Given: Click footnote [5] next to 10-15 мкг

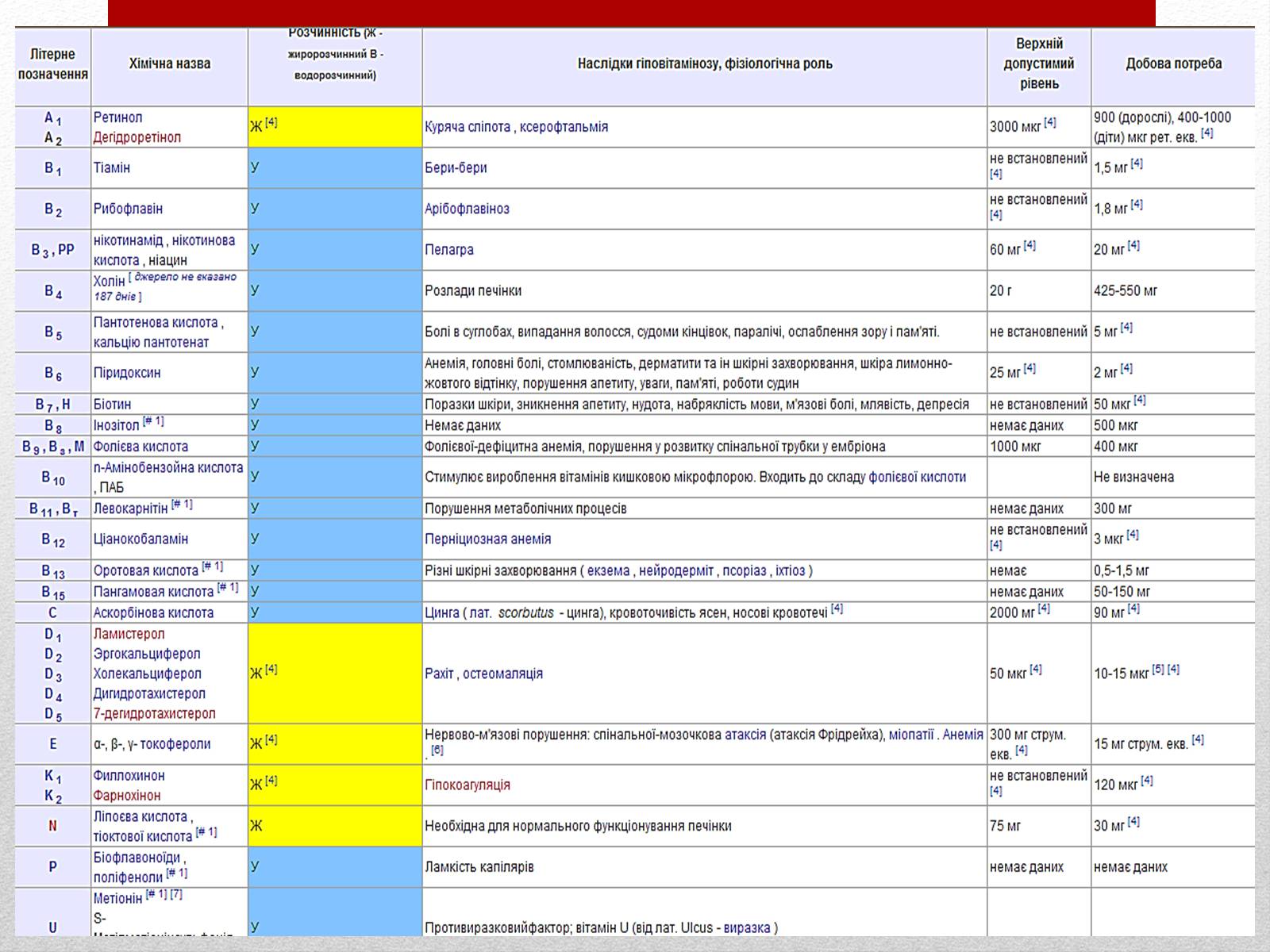Looking at the screenshot, I should 1158,670.
